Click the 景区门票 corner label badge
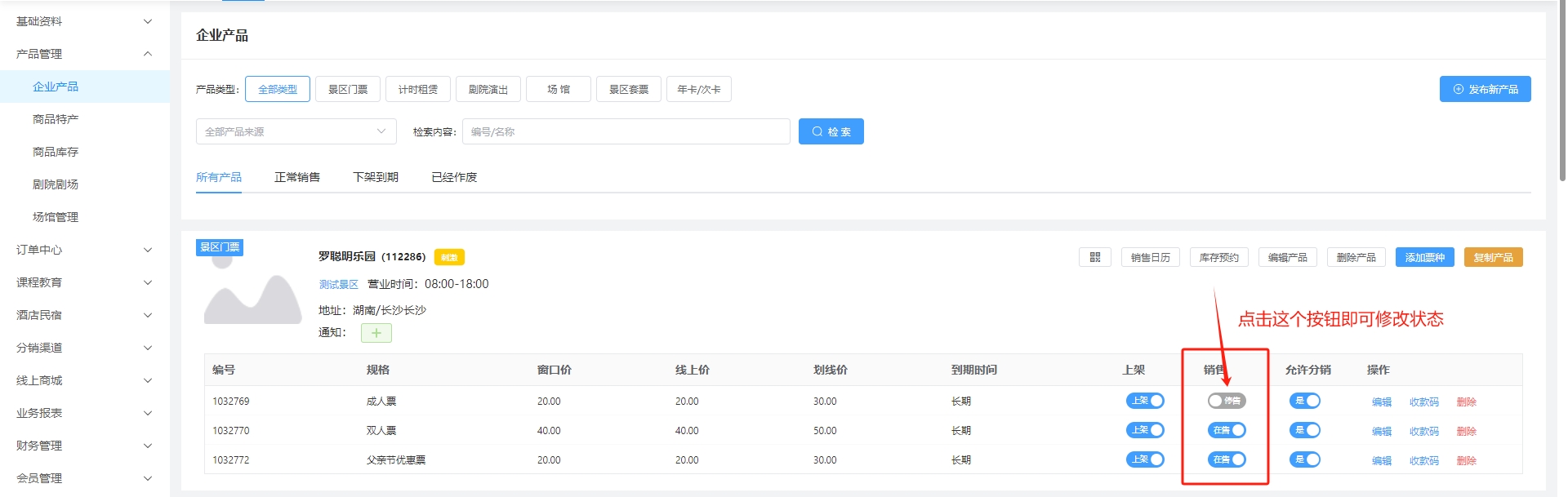 pos(220,247)
